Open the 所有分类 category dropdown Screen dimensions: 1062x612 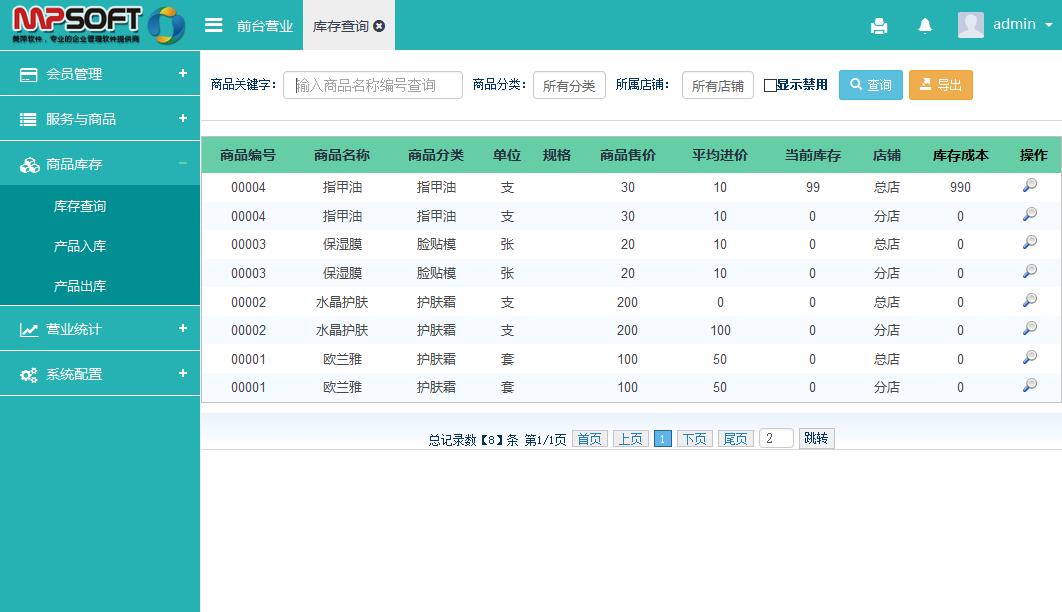(569, 86)
